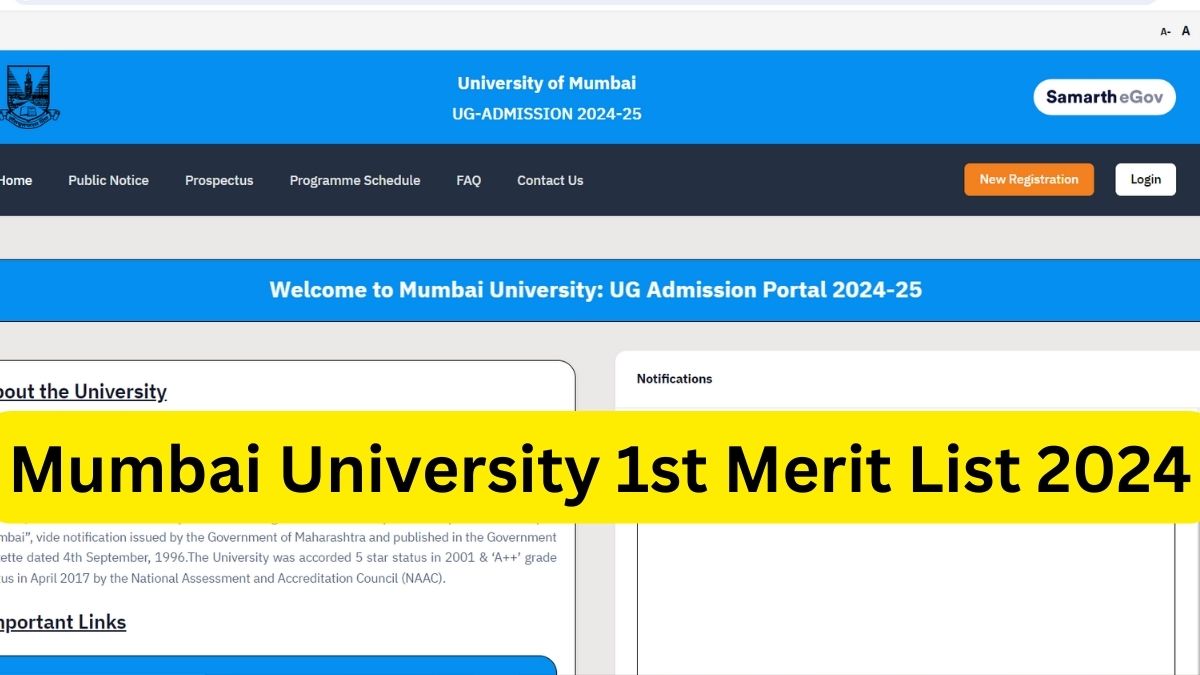Viewport: 1200px width, 675px height.
Task: Go to the Home menu item
Action: [x=15, y=180]
